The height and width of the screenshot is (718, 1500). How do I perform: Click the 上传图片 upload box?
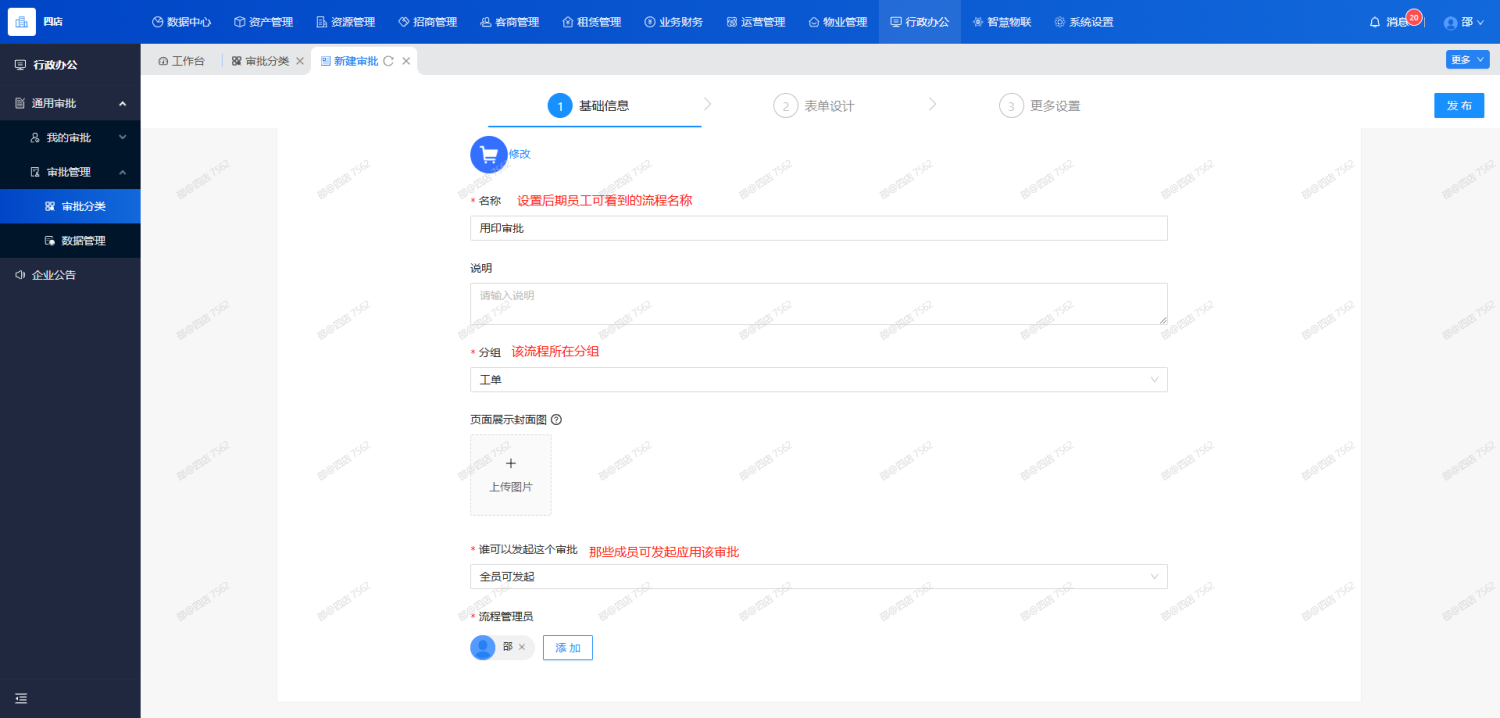pyautogui.click(x=510, y=475)
